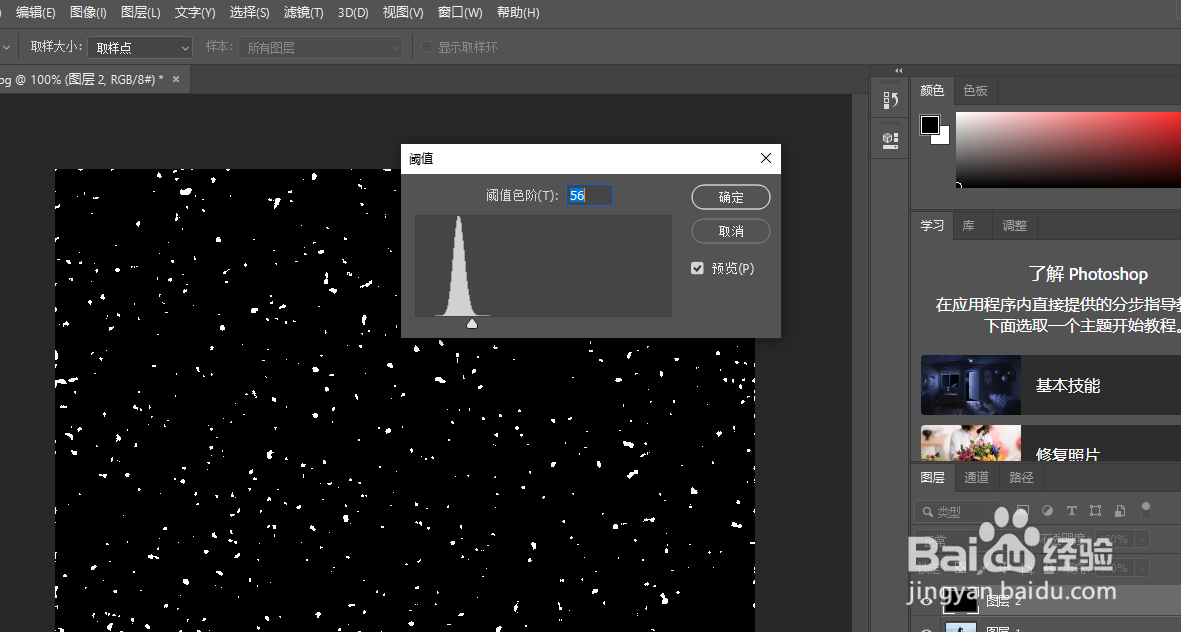
Task: Click the 取消 button in the Threshold dialog
Action: pyautogui.click(x=730, y=231)
